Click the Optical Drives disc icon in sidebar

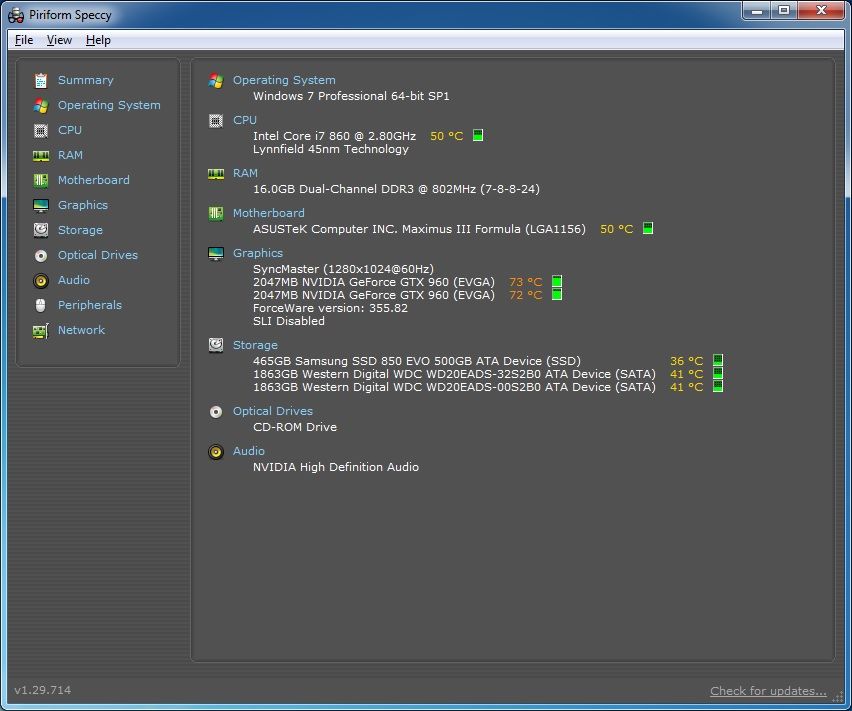pos(41,255)
